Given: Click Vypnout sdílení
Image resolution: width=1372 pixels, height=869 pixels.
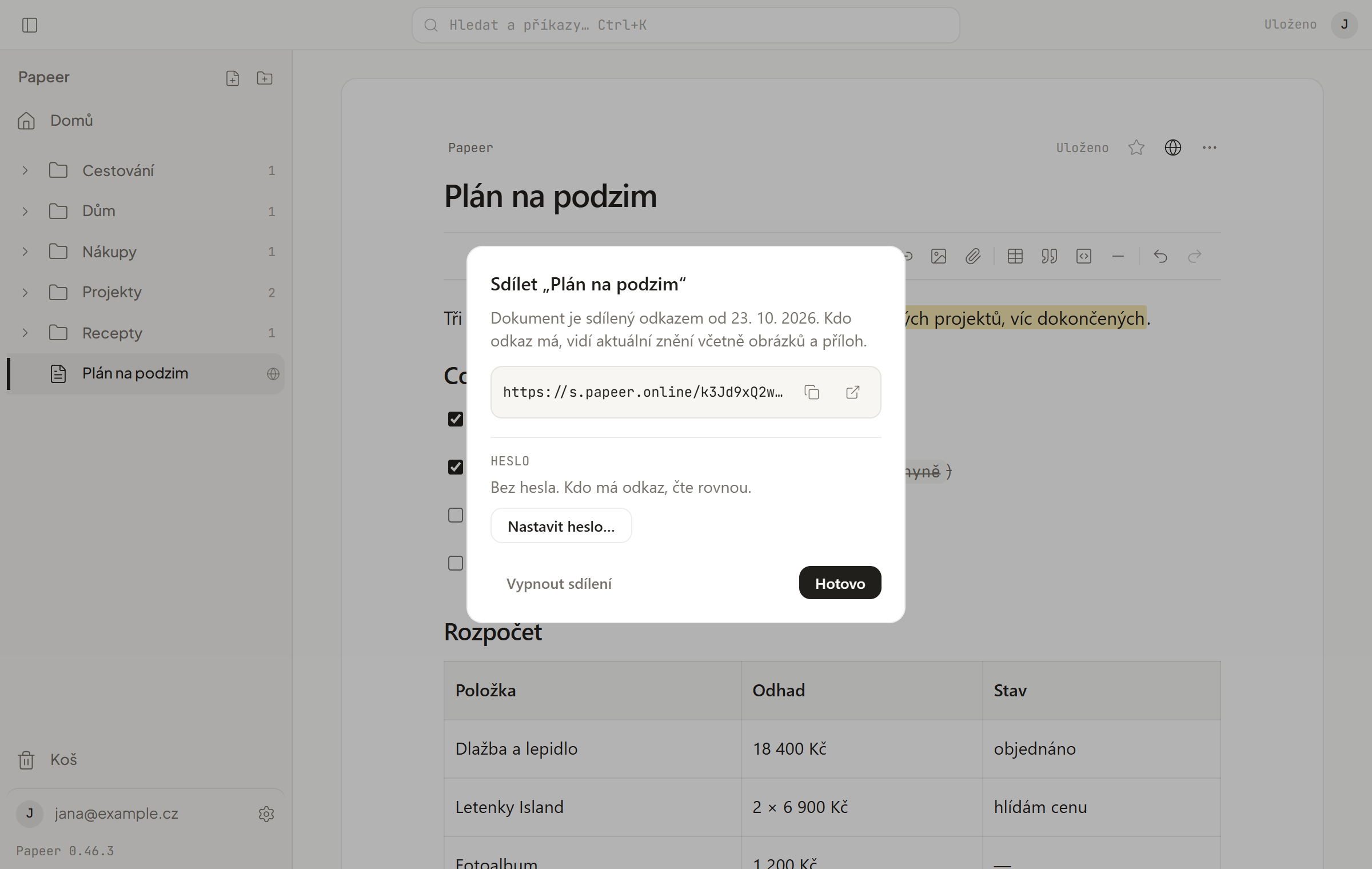Looking at the screenshot, I should tap(559, 583).
